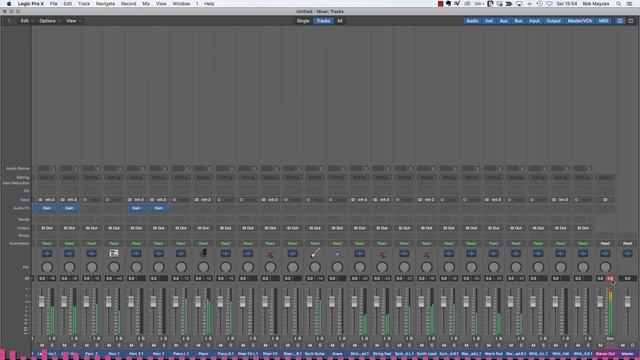640x360 pixels.
Task: Mute the Perc 1 track
Action: [109, 345]
